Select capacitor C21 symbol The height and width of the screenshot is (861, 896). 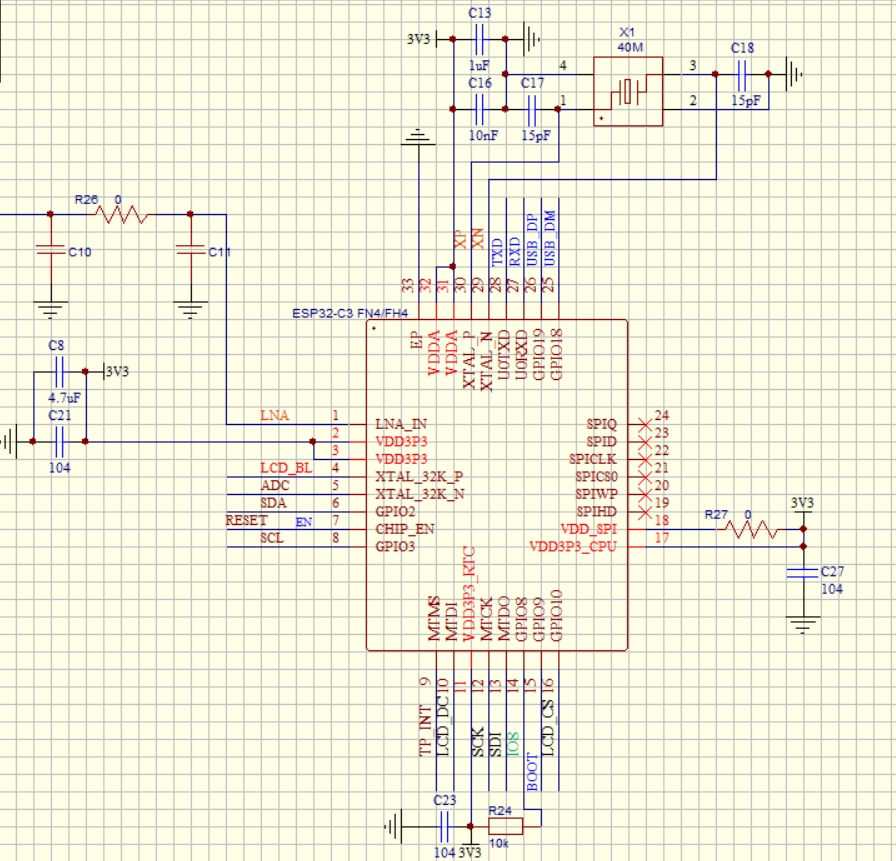[x=59, y=442]
